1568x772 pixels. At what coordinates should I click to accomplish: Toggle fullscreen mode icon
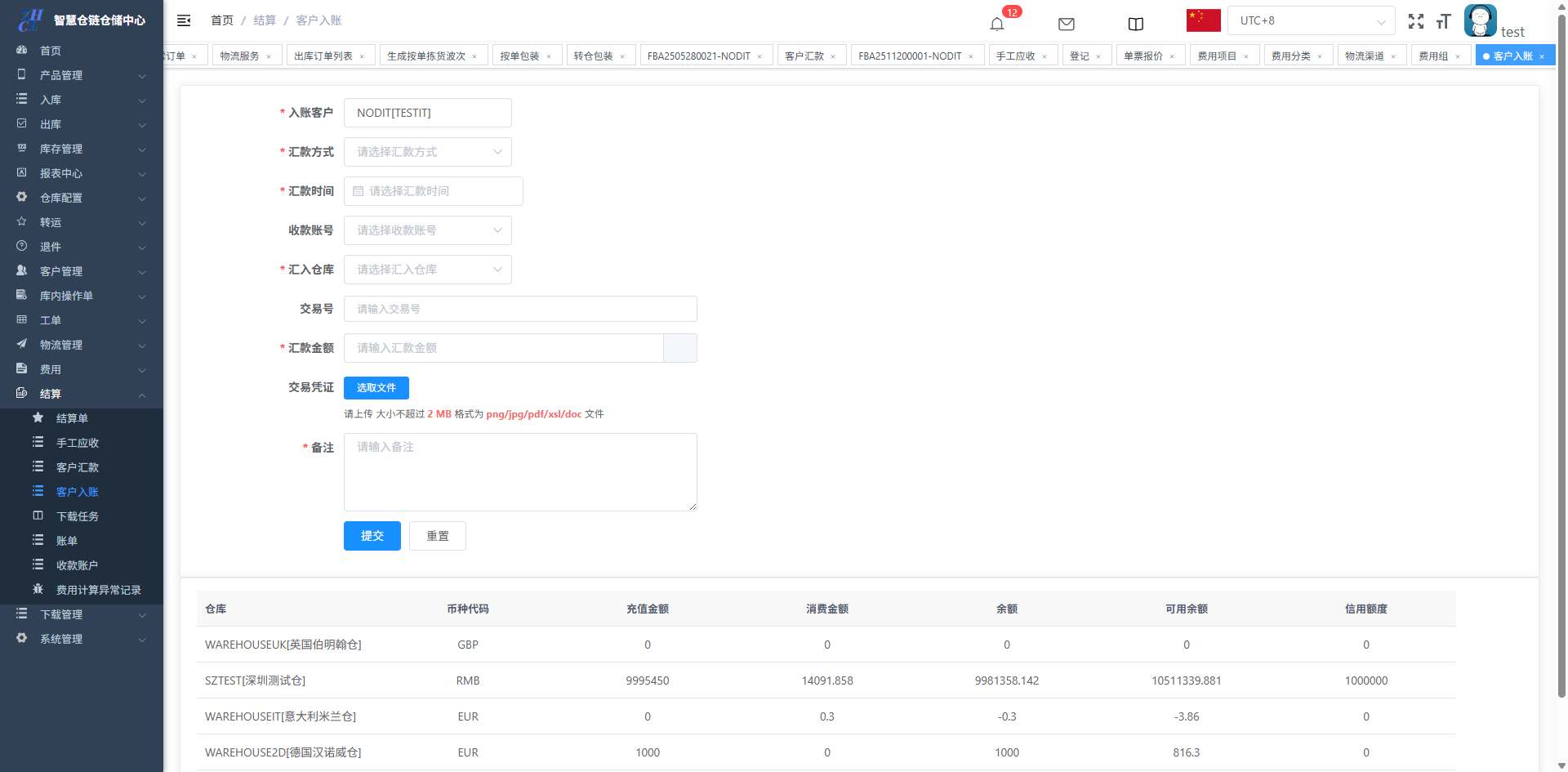1415,21
